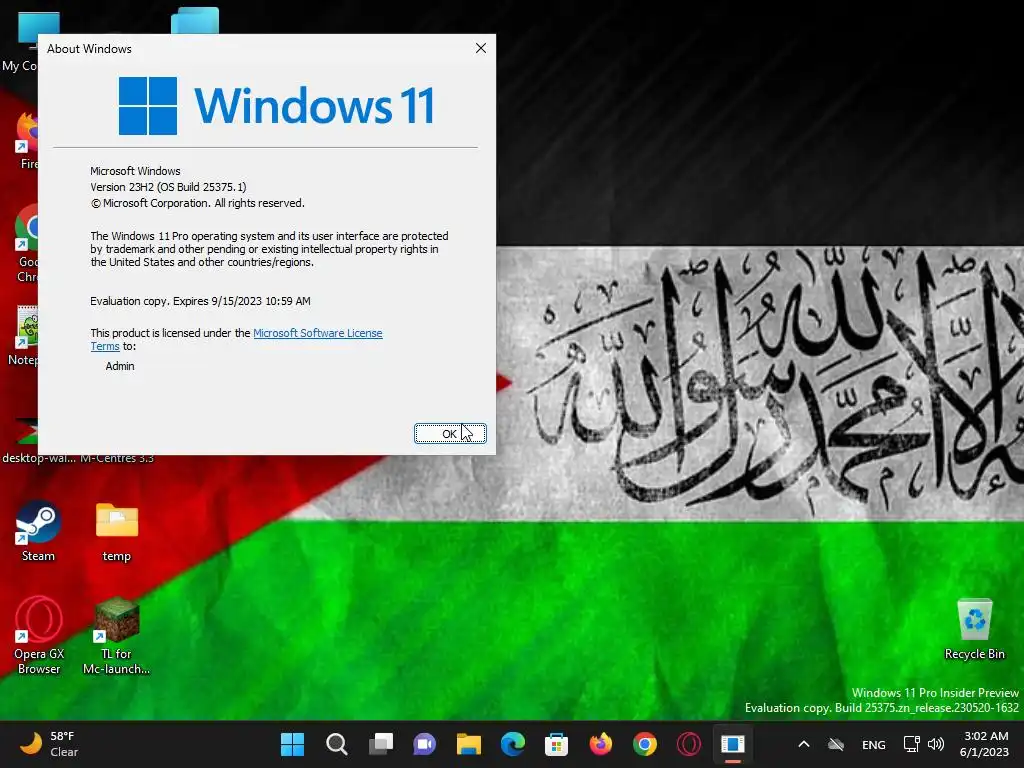Launch Opera GX Browser desktop shortcut
The width and height of the screenshot is (1024, 768).
point(39,635)
